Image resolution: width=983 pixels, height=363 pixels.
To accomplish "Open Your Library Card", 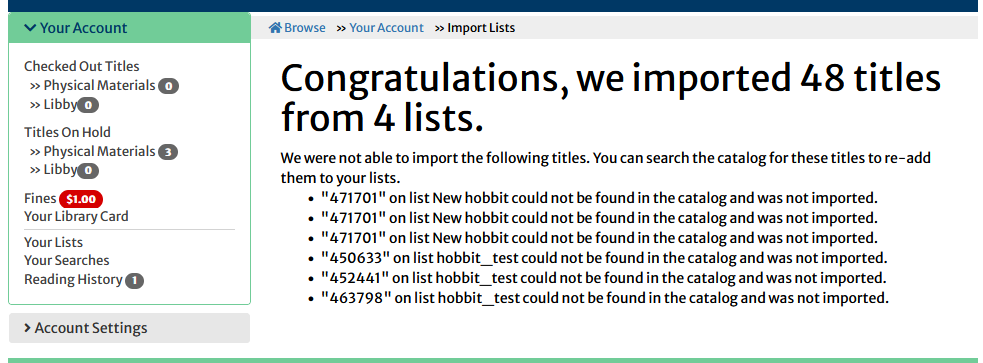I will (x=76, y=216).
